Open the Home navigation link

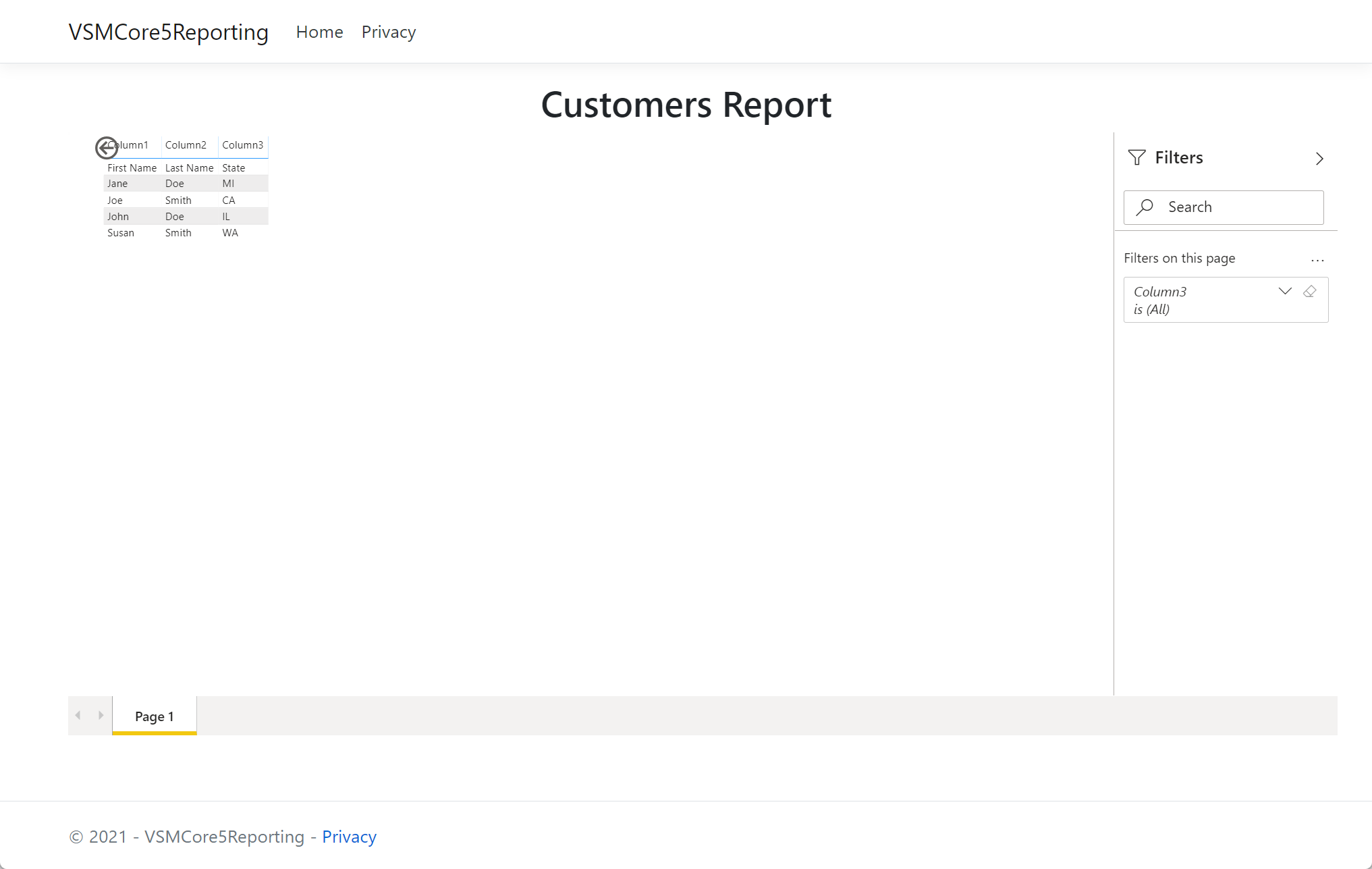(319, 32)
